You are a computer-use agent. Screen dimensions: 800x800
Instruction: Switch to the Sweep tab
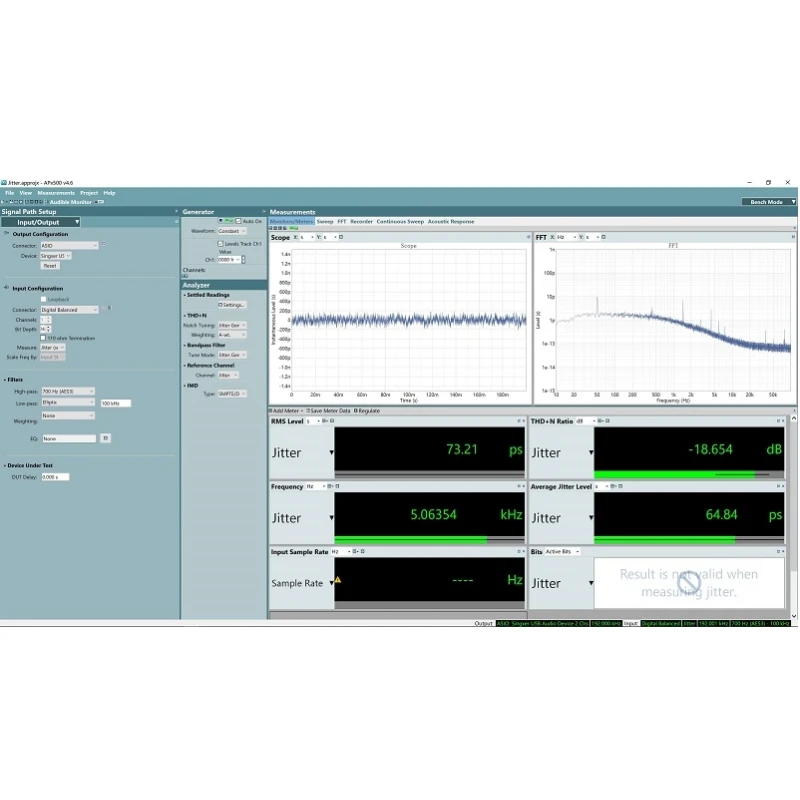pyautogui.click(x=323, y=221)
